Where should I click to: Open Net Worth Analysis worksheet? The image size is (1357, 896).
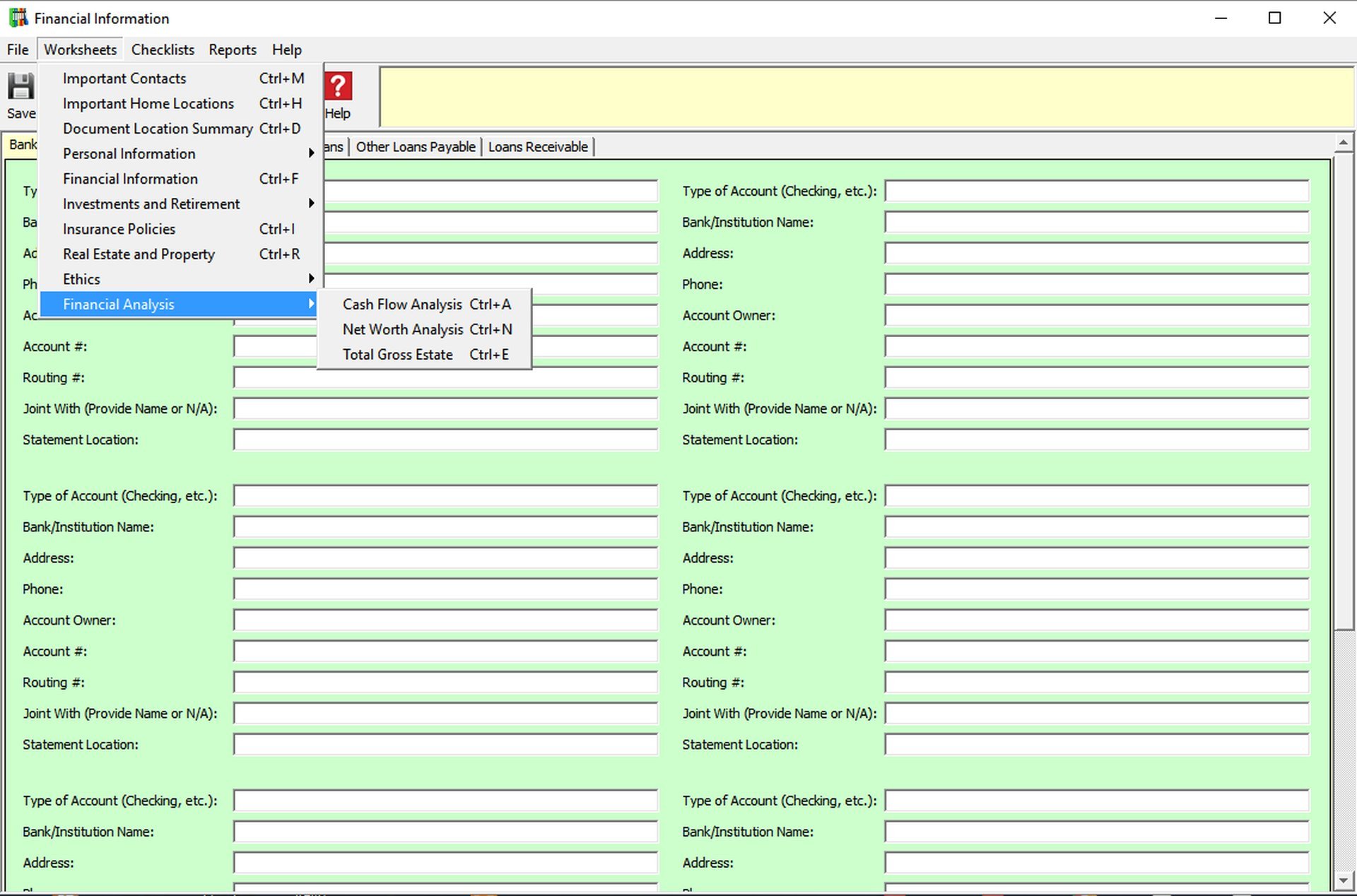pyautogui.click(x=425, y=329)
